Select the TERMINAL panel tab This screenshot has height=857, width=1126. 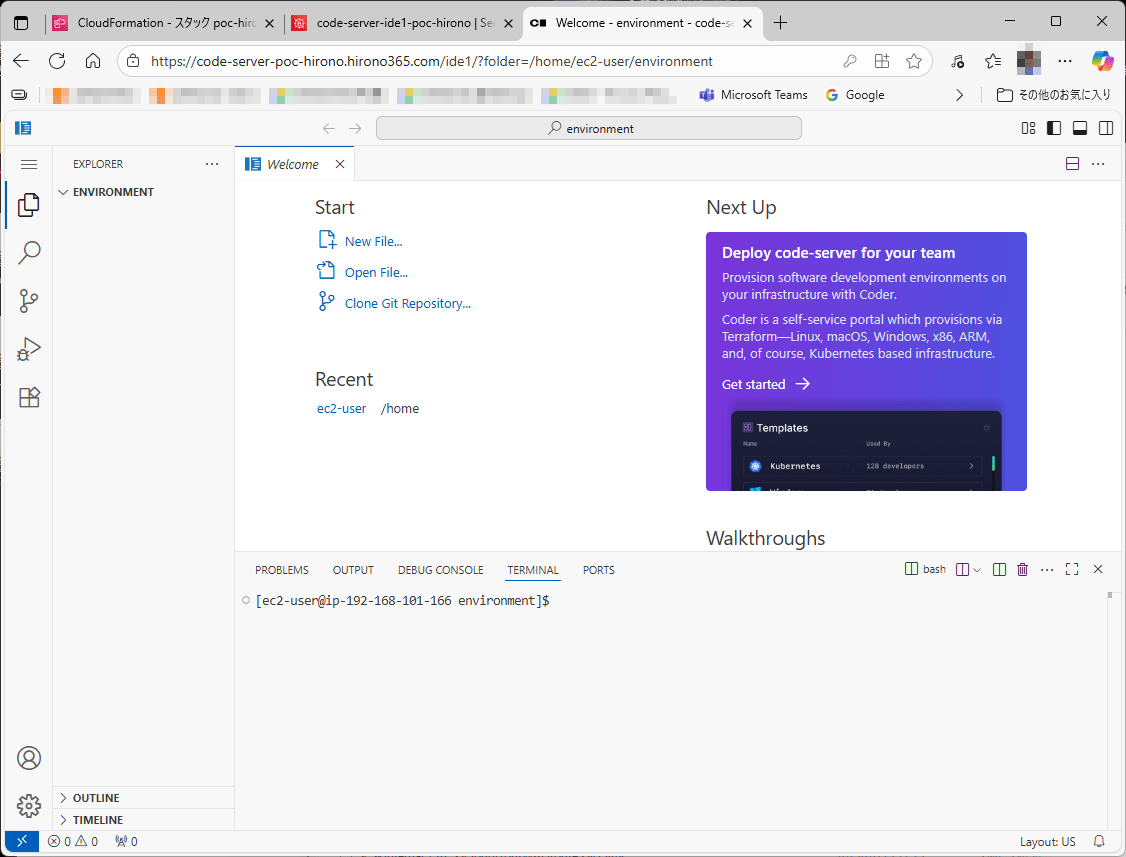pyautogui.click(x=533, y=570)
